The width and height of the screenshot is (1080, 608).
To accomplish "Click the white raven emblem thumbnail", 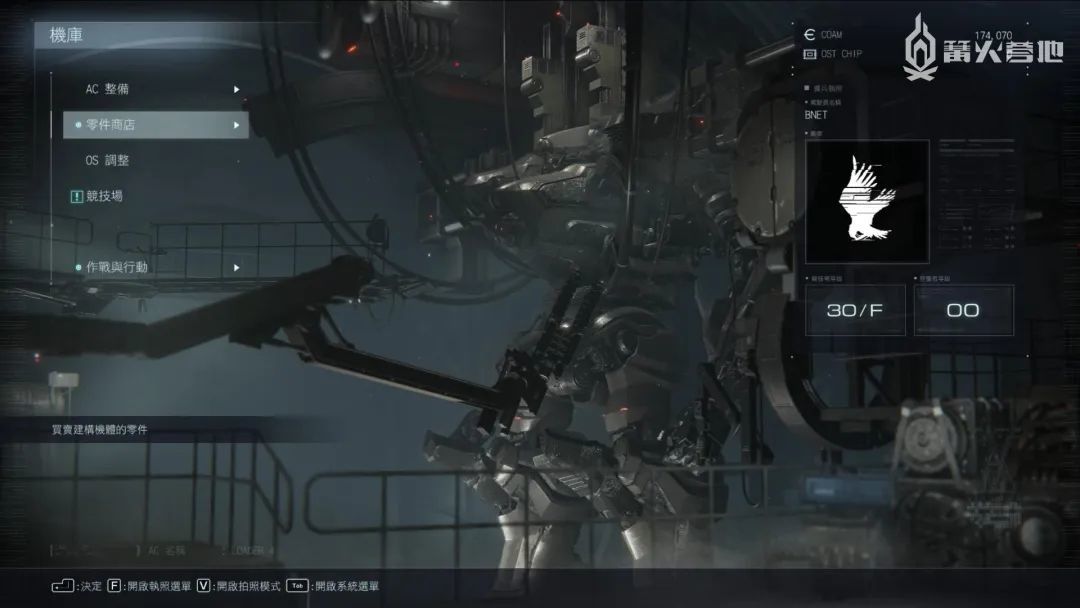I will click(867, 201).
